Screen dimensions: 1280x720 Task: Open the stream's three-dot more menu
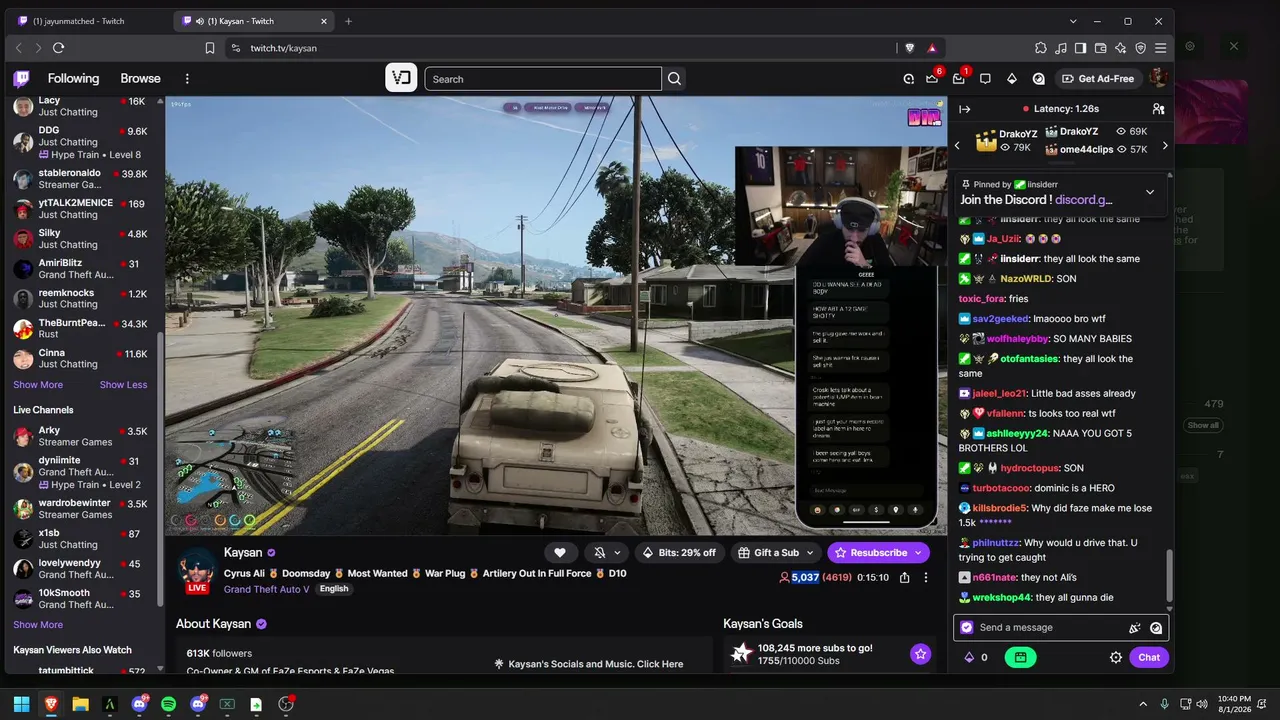[926, 578]
